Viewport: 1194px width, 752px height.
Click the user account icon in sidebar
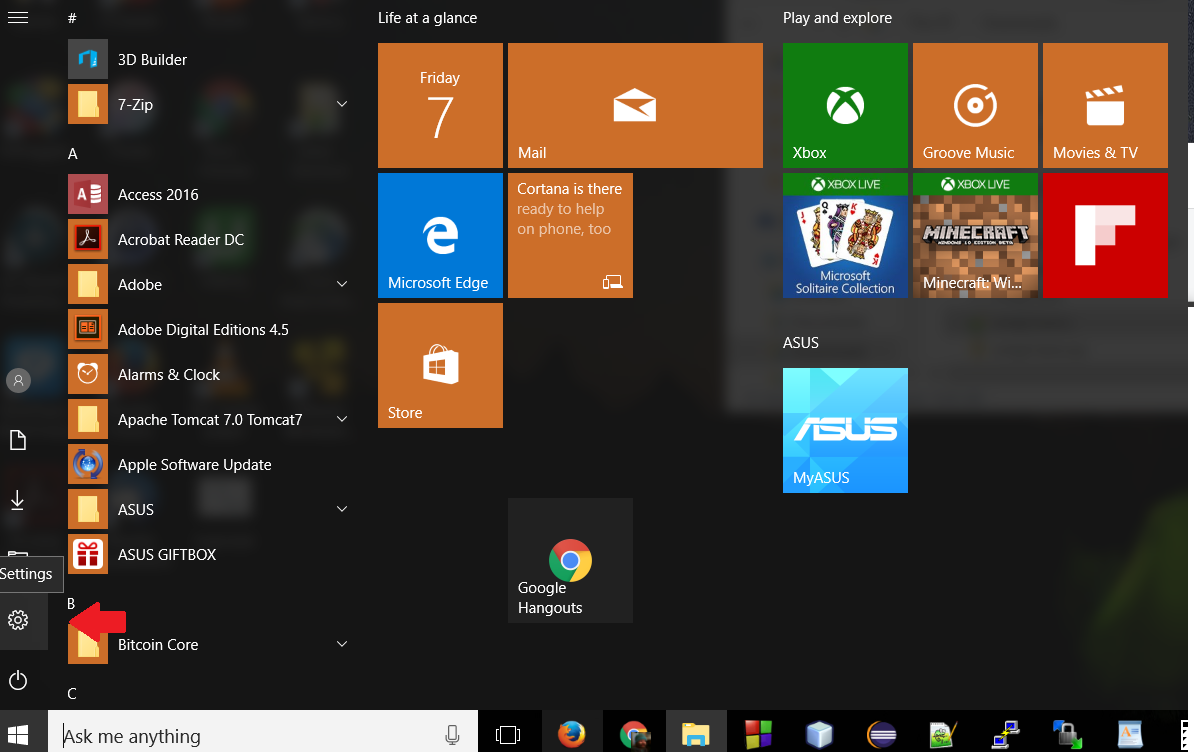[18, 380]
